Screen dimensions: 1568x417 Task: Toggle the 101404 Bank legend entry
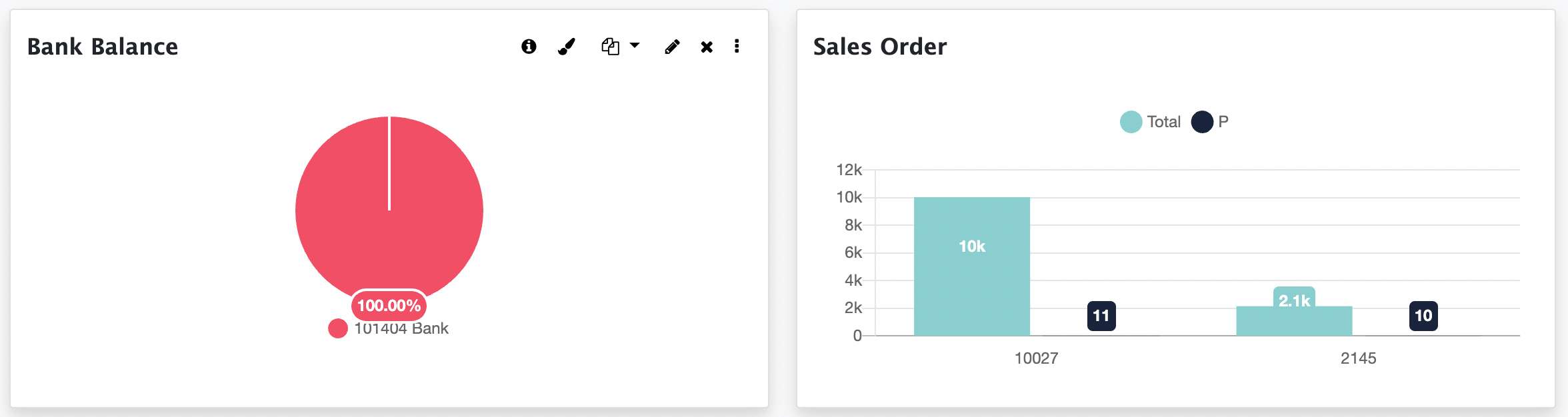tap(389, 328)
